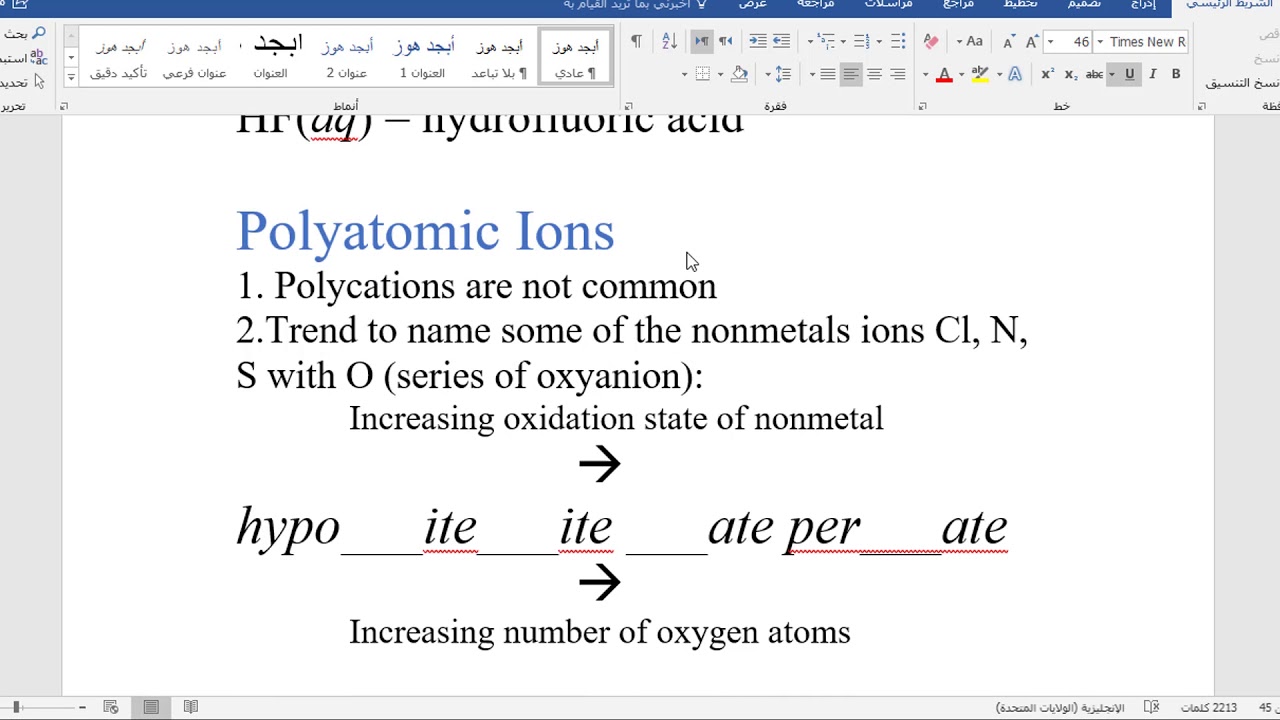Go to the next row of the styles gallery
This screenshot has width=1280, height=720.
click(71, 58)
